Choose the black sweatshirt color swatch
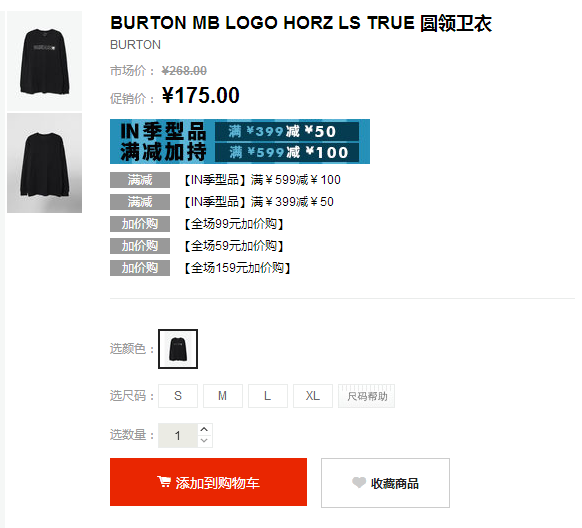 click(178, 349)
